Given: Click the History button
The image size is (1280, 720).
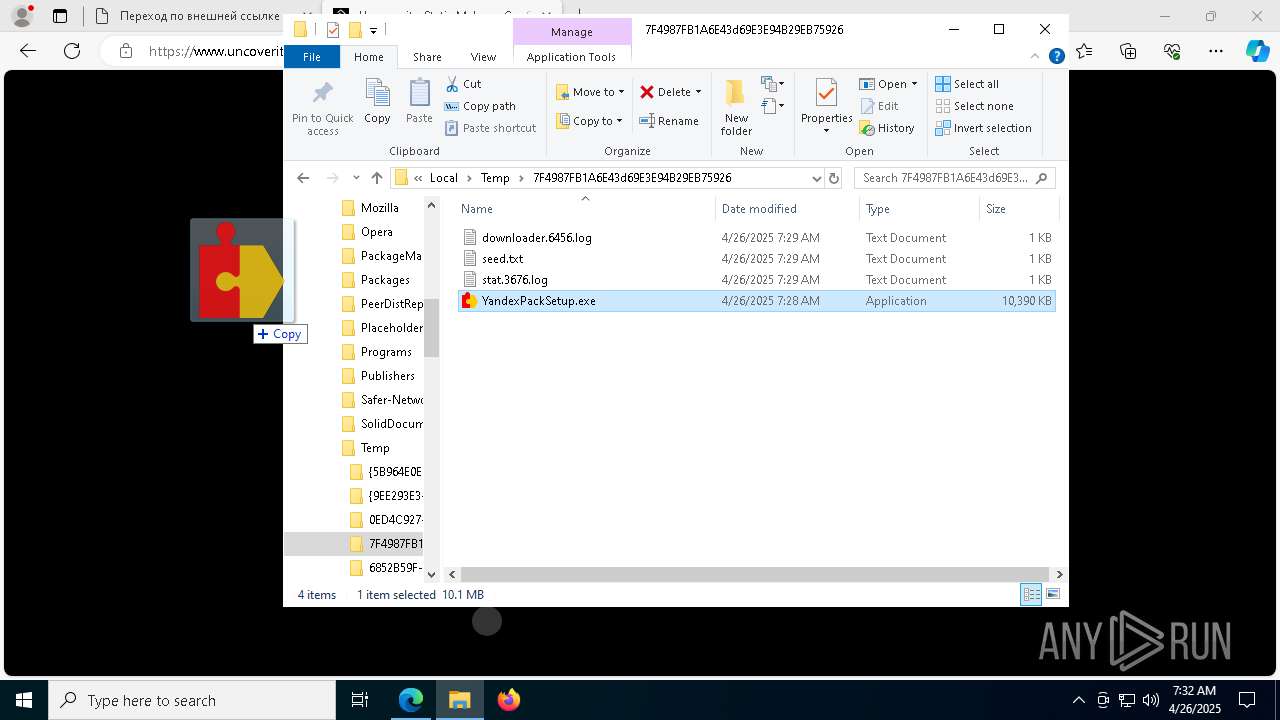Looking at the screenshot, I should pos(887,128).
